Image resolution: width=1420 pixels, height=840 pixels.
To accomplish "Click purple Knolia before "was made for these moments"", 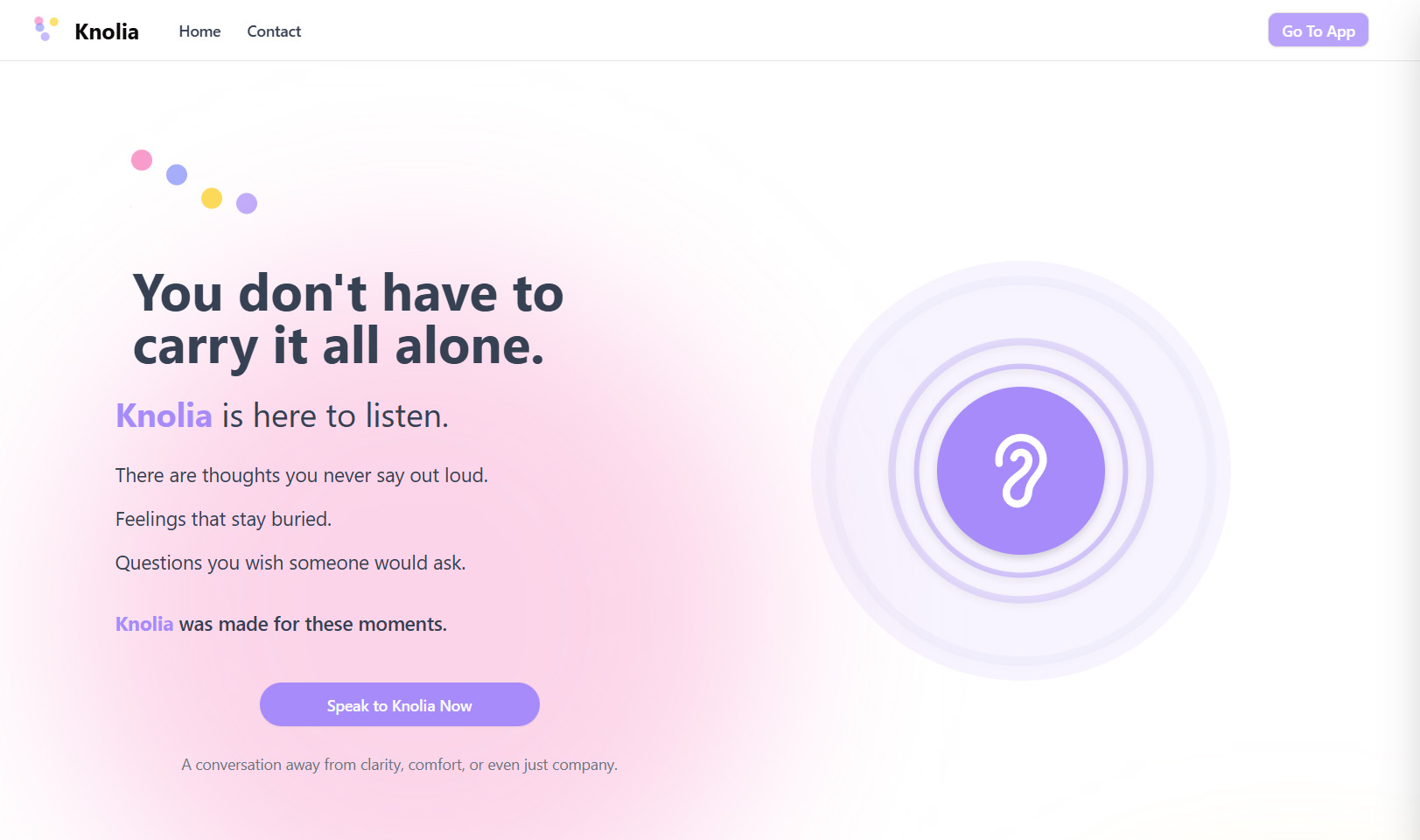I will click(144, 624).
